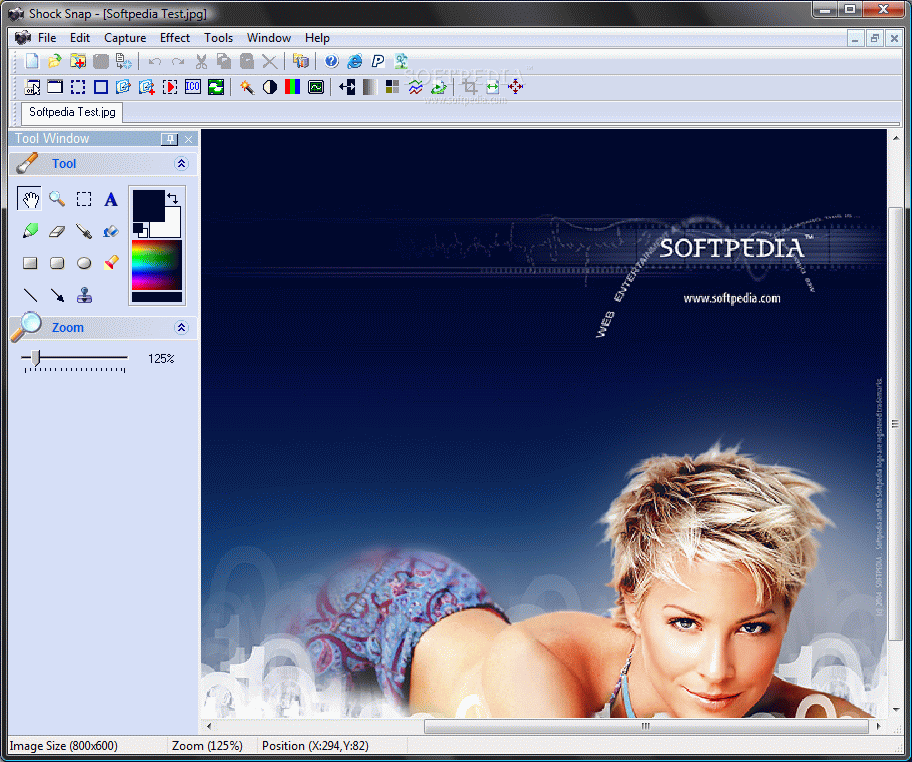Click the window capture toolbar icon
912x762 pixels.
click(x=55, y=87)
